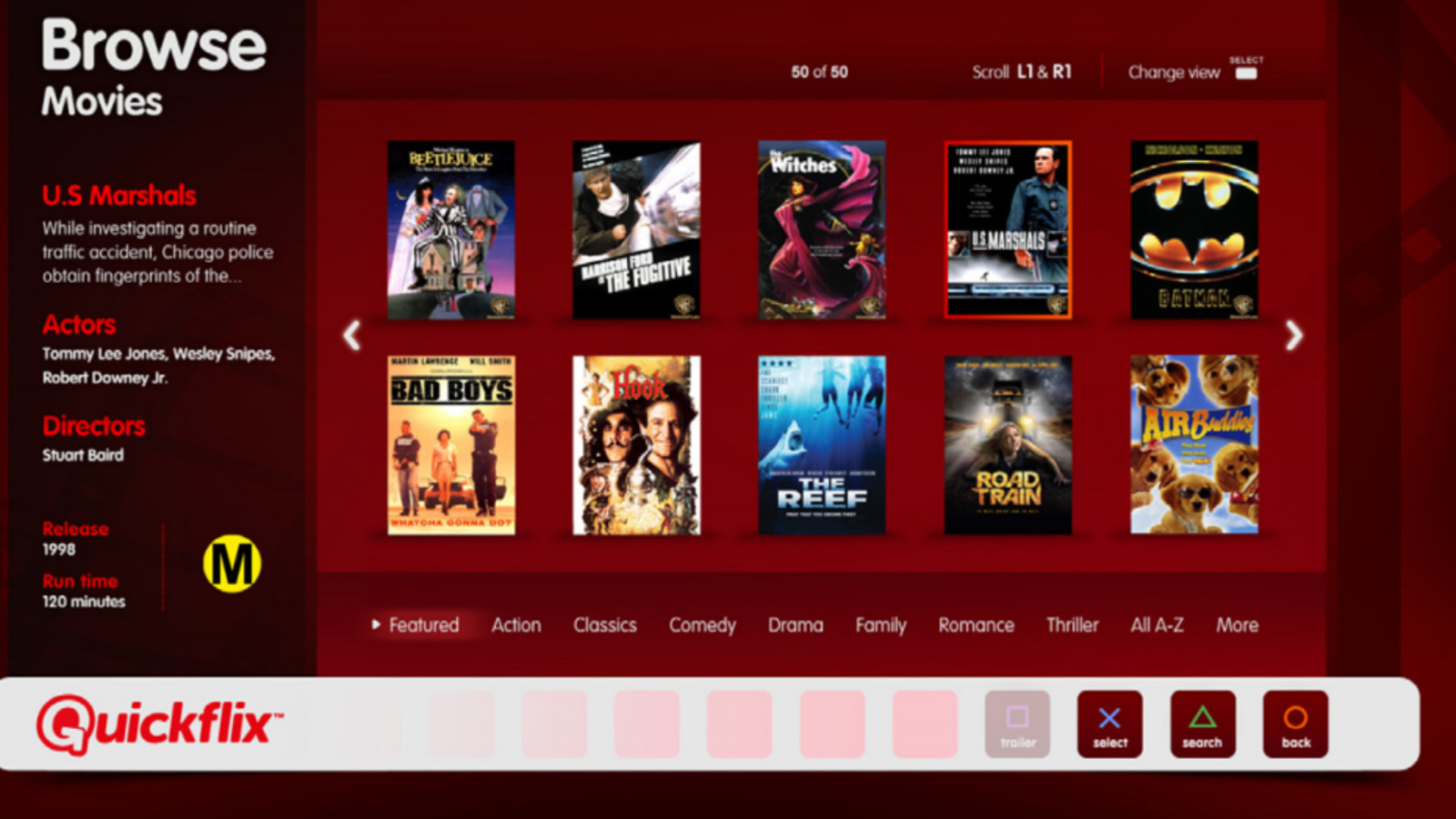
Task: Switch to the Classics category
Action: click(605, 625)
